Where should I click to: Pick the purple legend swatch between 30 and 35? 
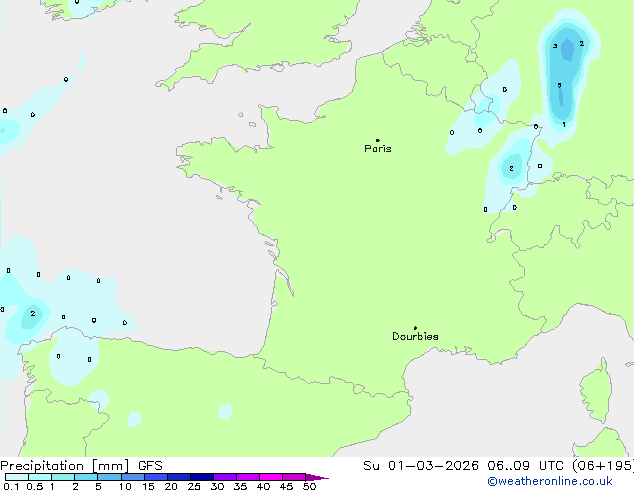(225, 477)
